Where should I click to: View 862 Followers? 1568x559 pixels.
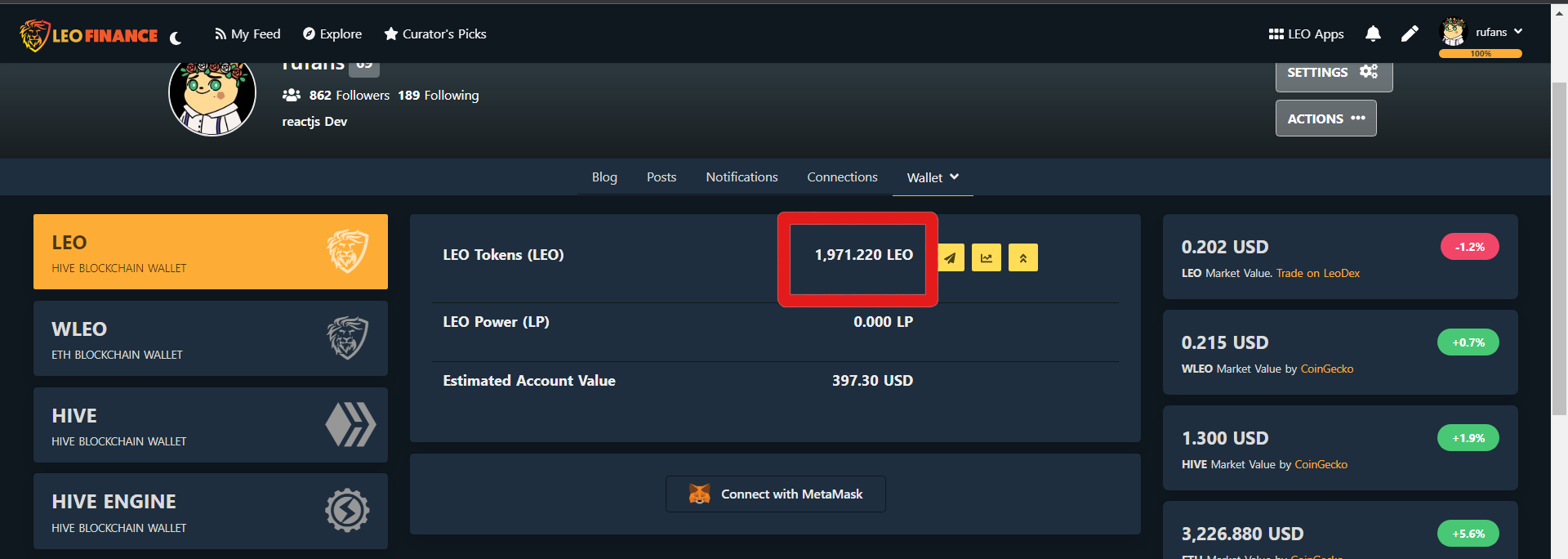(349, 96)
